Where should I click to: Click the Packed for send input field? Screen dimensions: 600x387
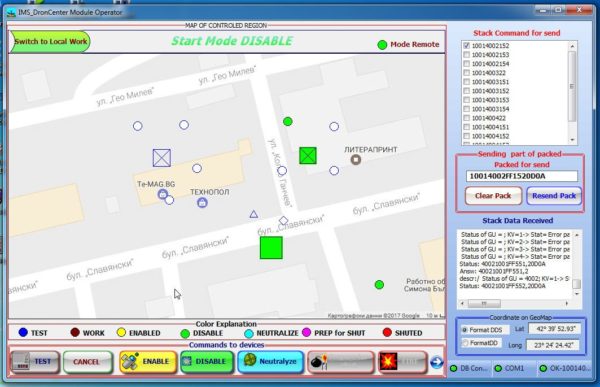point(522,176)
